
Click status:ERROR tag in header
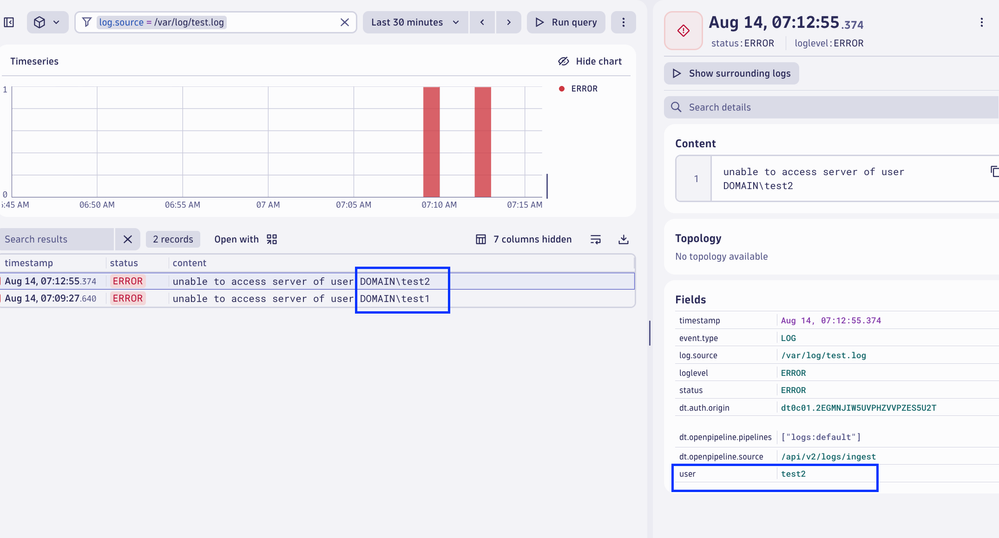(743, 43)
